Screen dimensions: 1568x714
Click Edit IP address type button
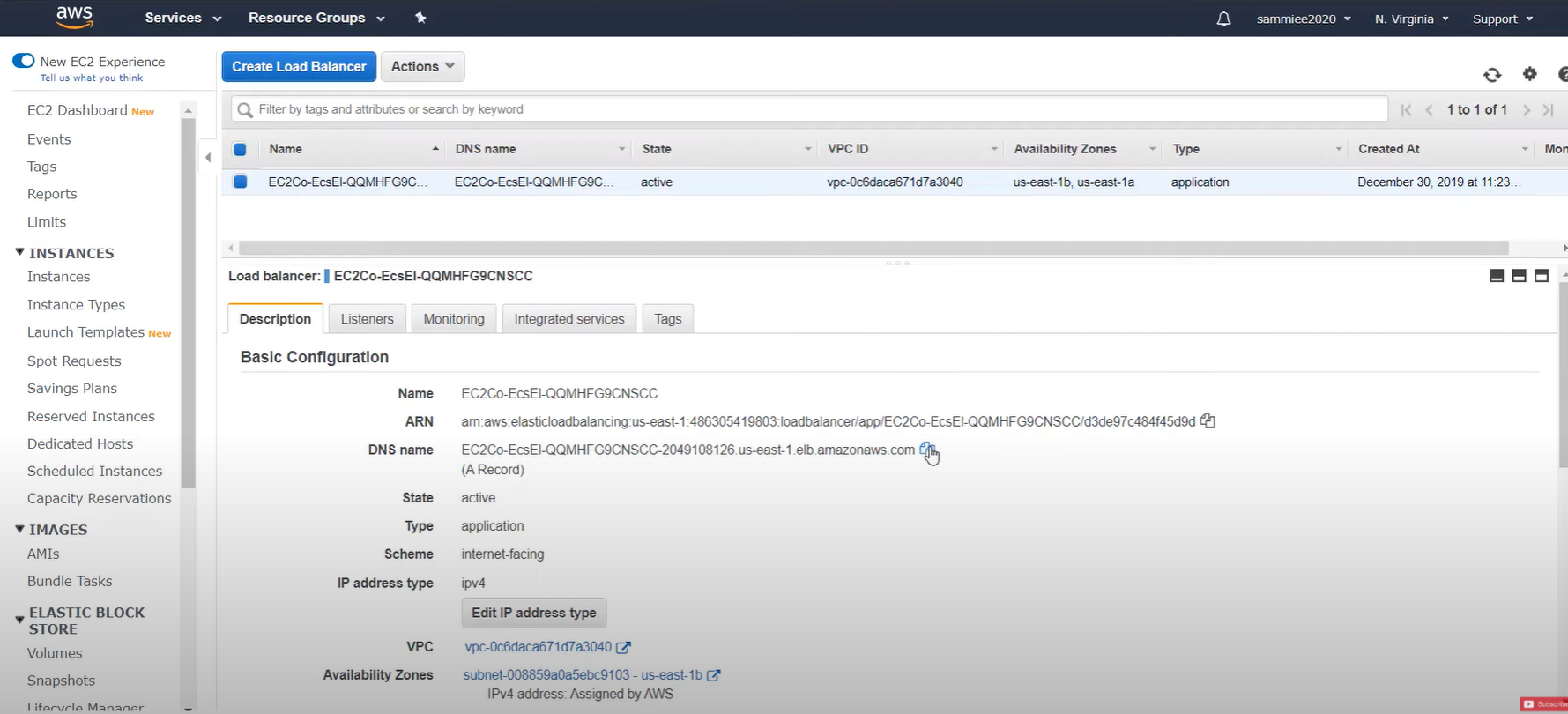pyautogui.click(x=533, y=613)
